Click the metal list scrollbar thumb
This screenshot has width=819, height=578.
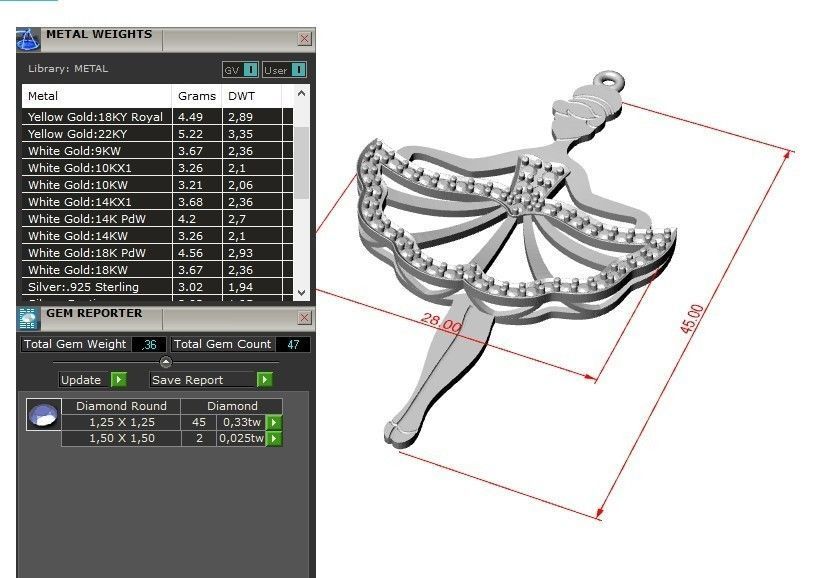(x=301, y=162)
